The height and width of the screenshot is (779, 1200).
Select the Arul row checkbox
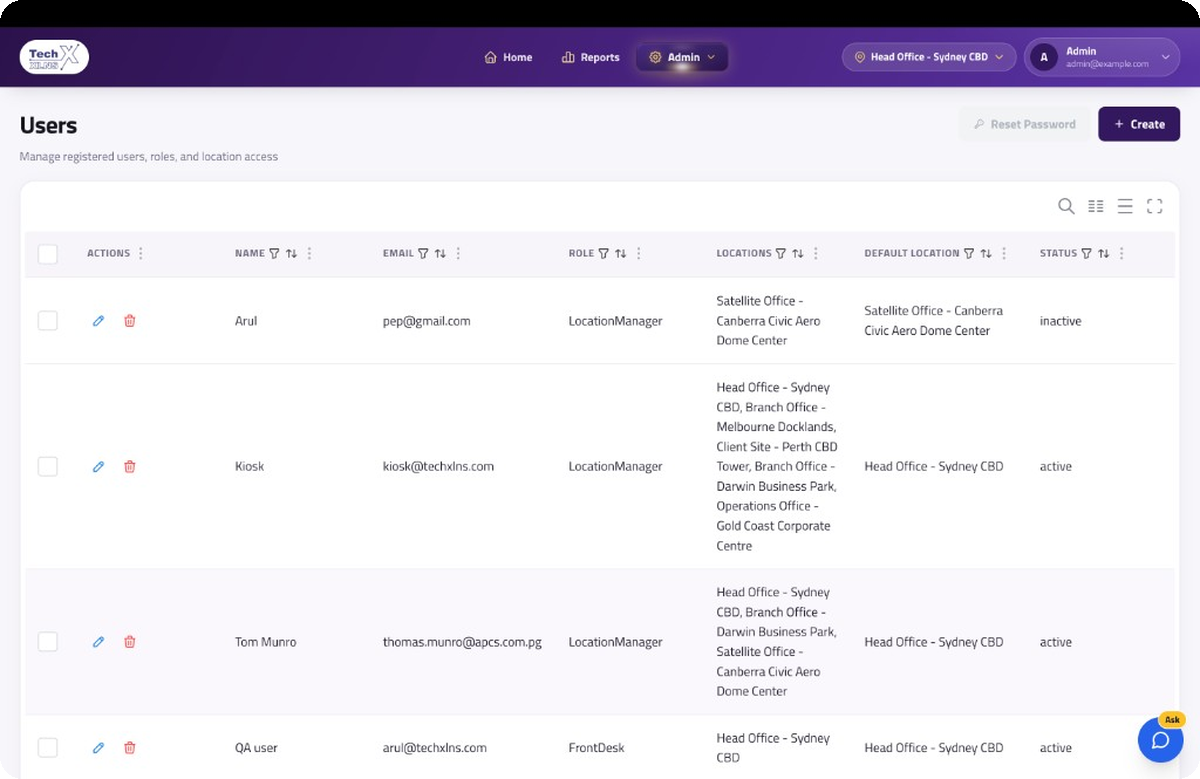click(48, 321)
